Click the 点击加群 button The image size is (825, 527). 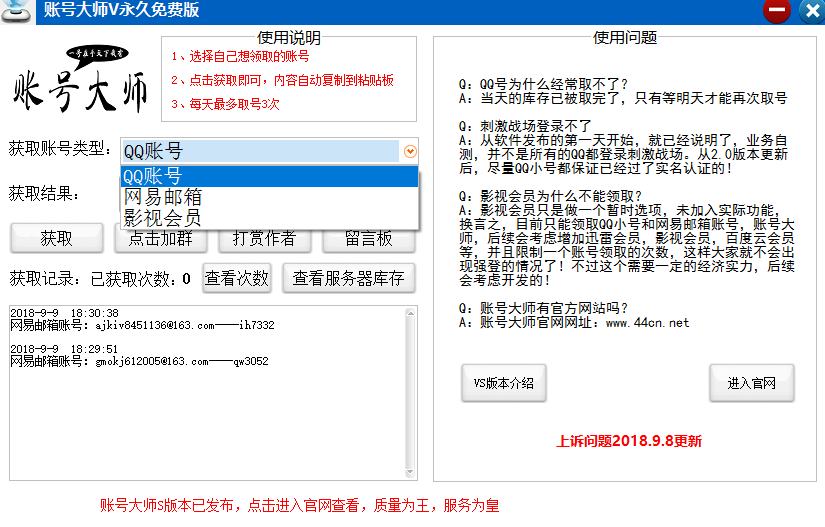click(160, 240)
